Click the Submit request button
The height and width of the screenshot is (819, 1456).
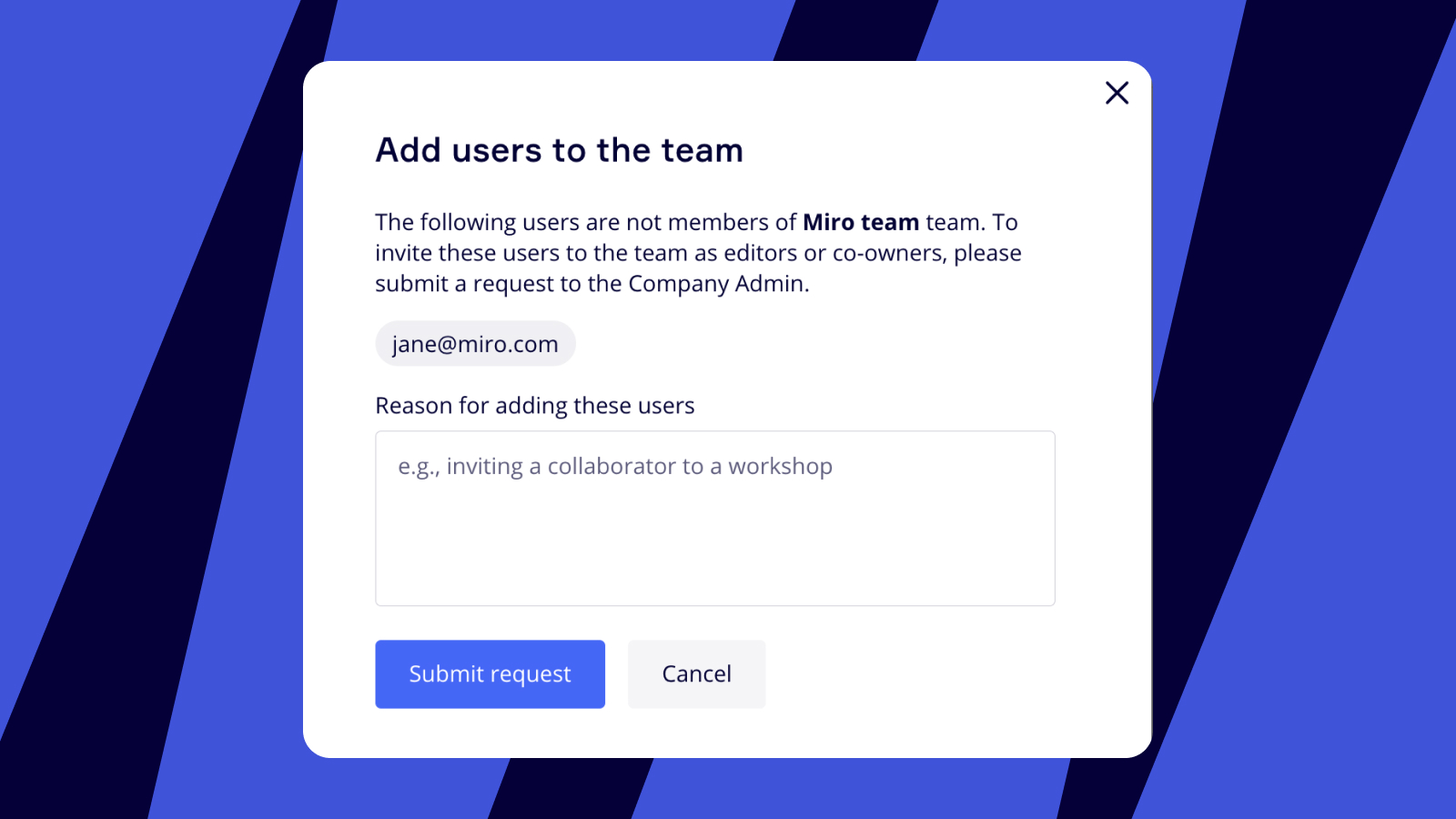490,674
